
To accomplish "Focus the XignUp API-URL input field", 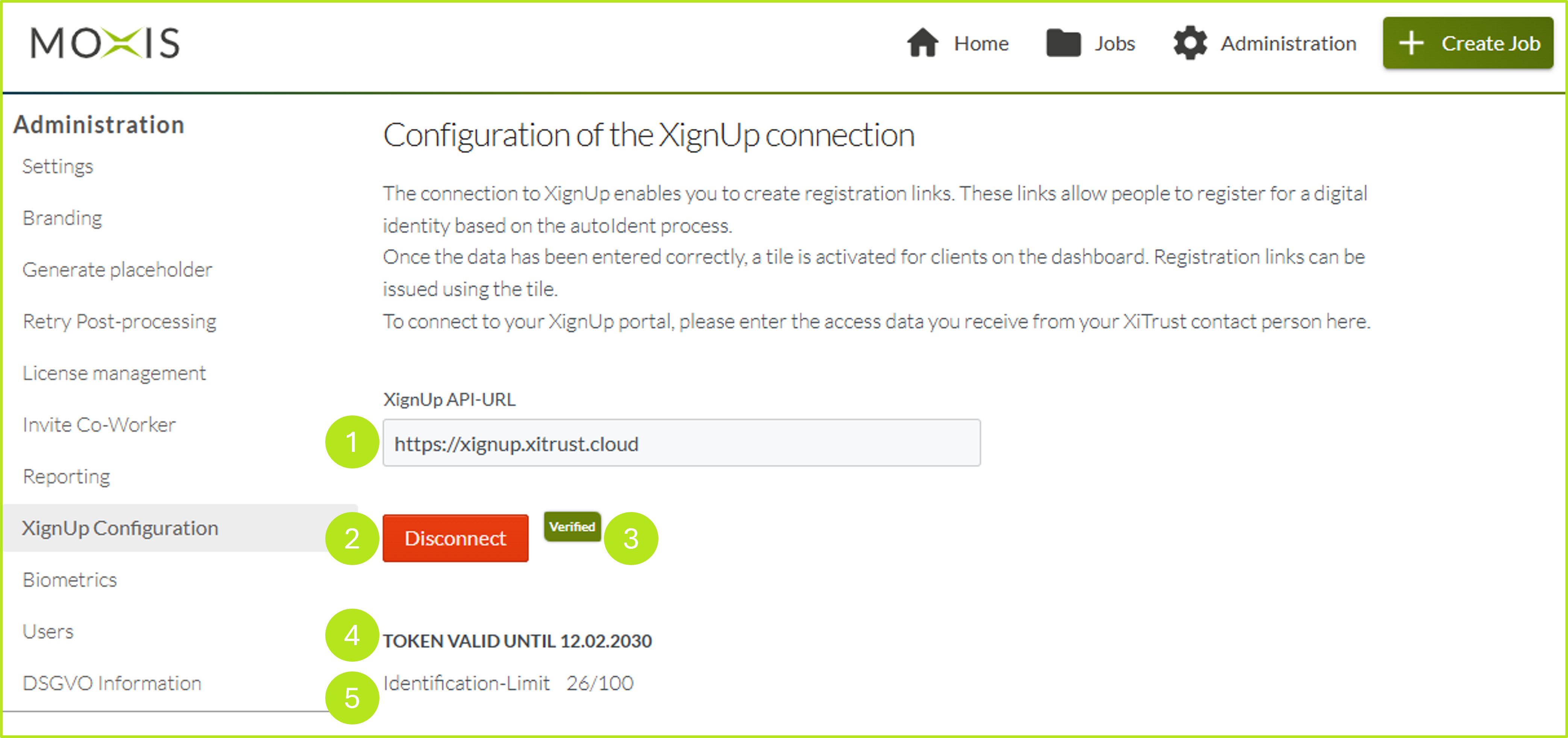I will (681, 444).
